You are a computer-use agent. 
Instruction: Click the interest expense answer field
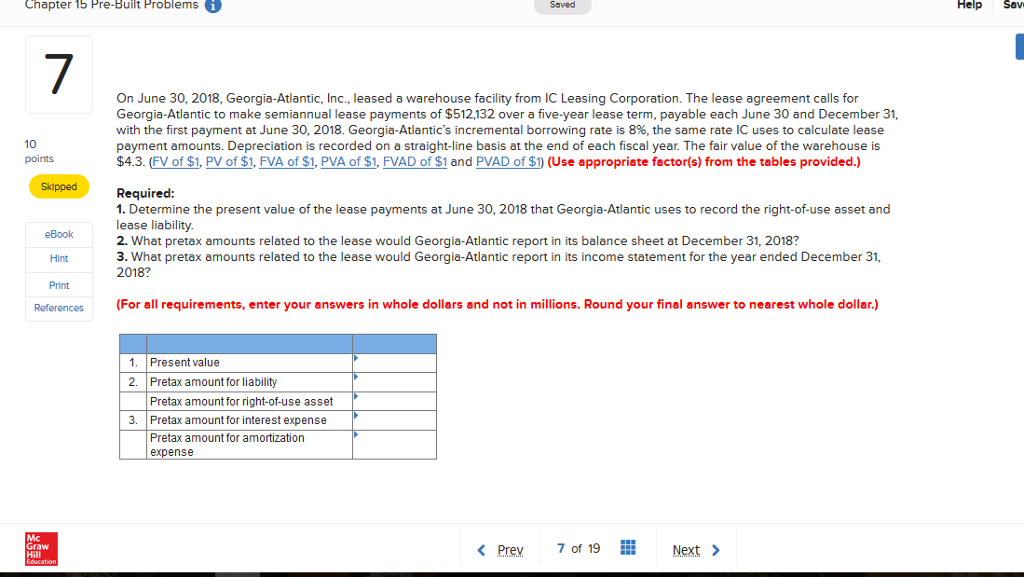tap(394, 420)
